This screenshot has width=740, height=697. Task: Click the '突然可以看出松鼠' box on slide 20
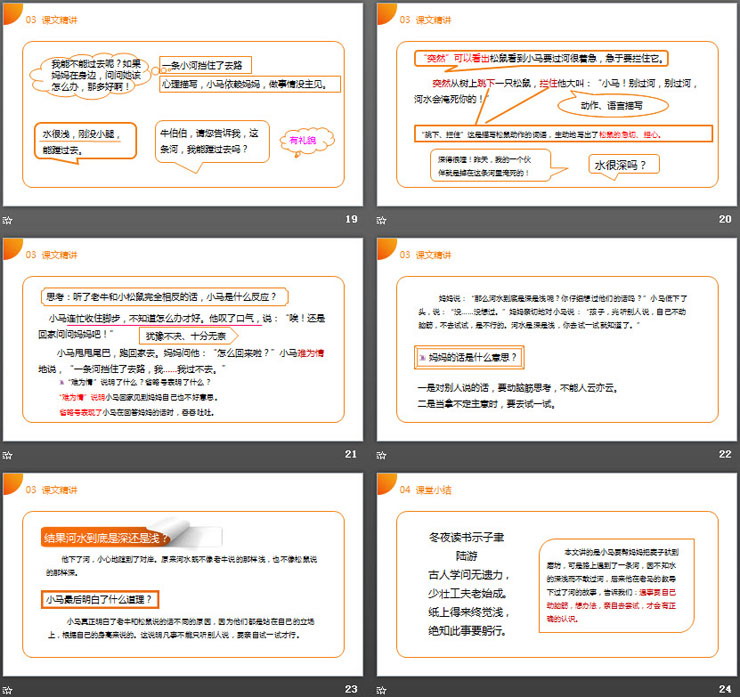[541, 59]
